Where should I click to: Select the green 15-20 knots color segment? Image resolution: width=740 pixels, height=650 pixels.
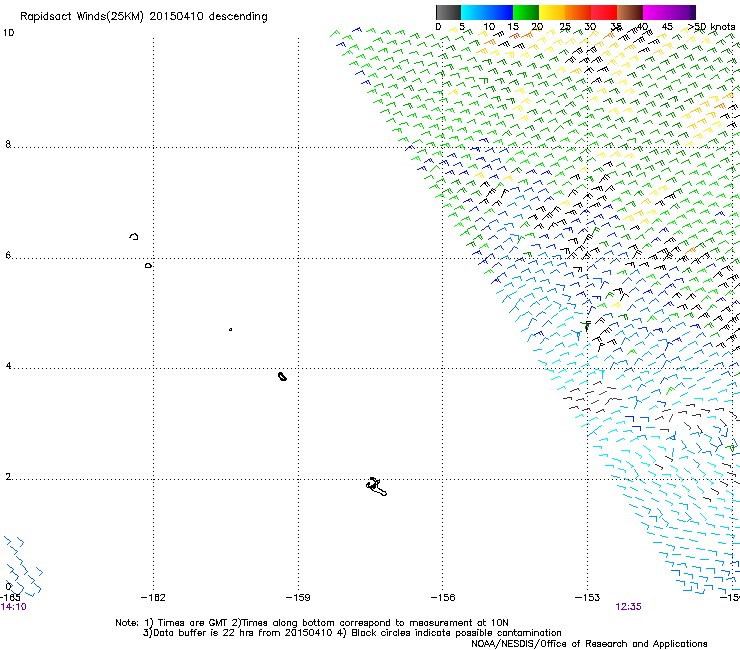coord(526,12)
